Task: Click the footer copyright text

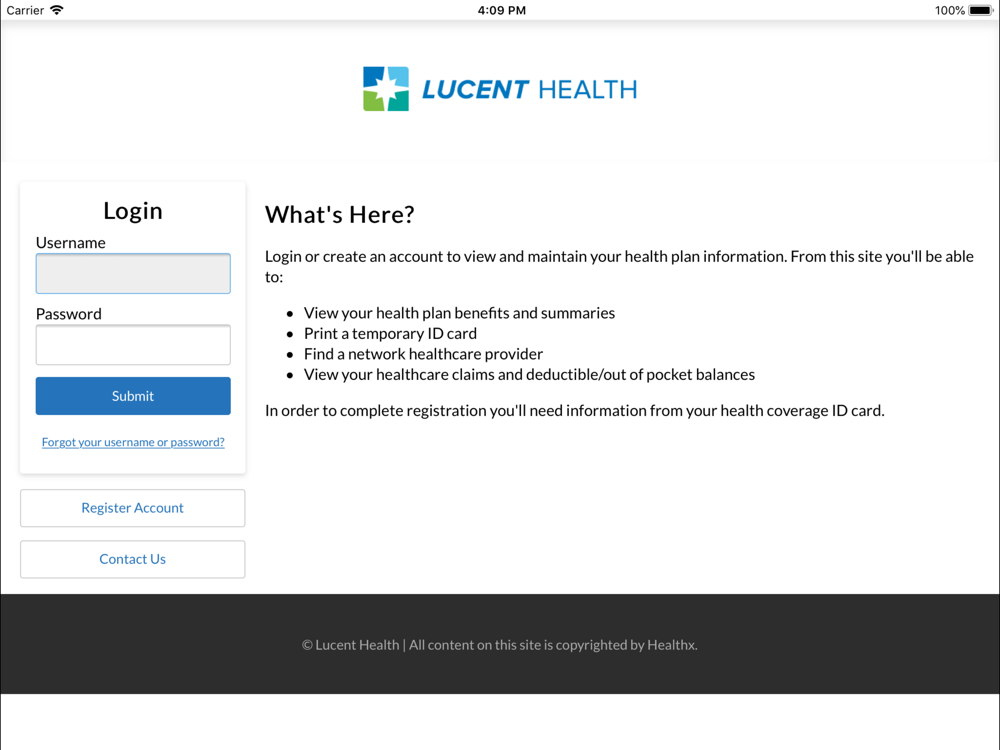Action: tap(500, 645)
